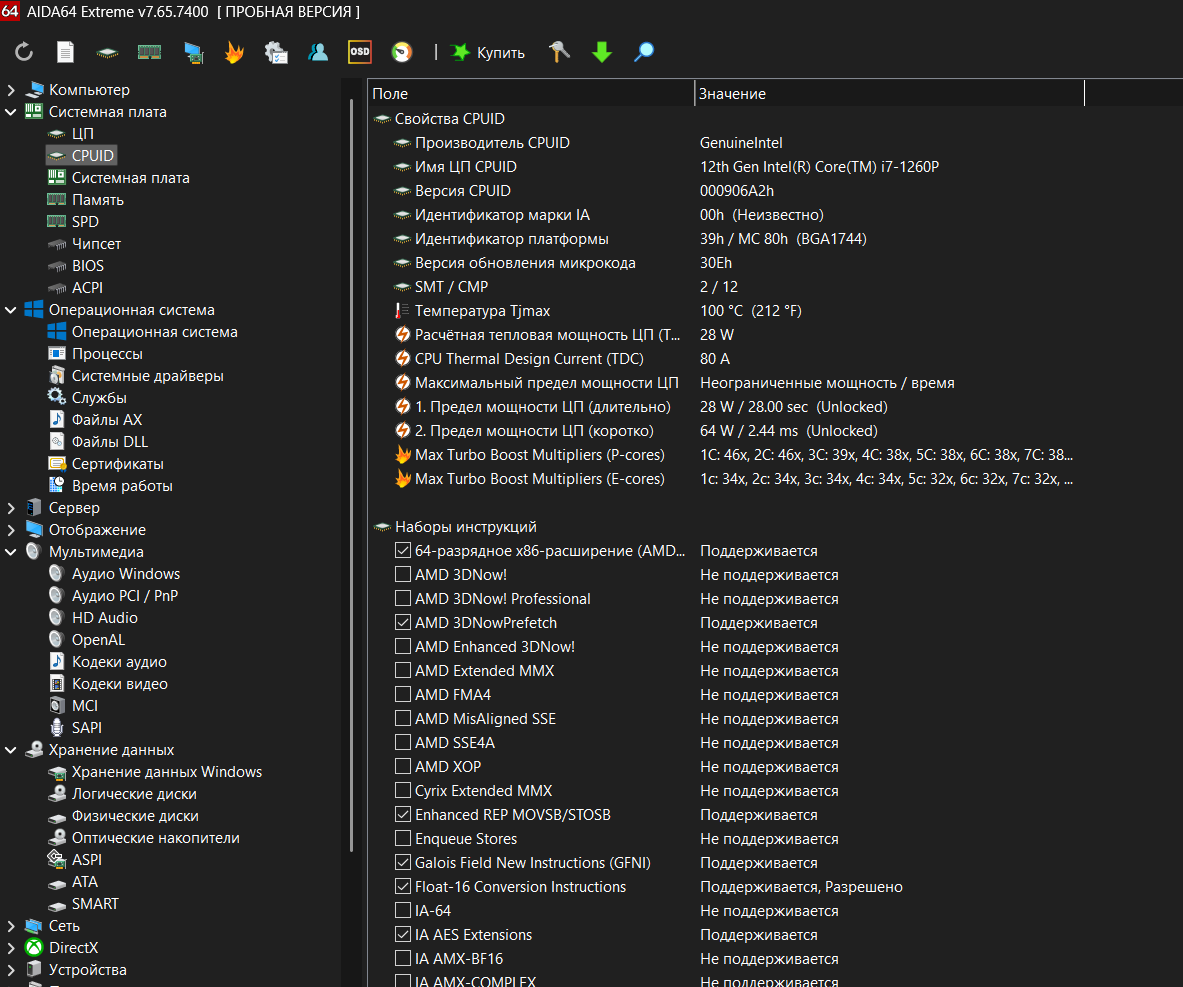1183x987 pixels.
Task: Open the Report Wizard toolbar icon
Action: coord(275,52)
